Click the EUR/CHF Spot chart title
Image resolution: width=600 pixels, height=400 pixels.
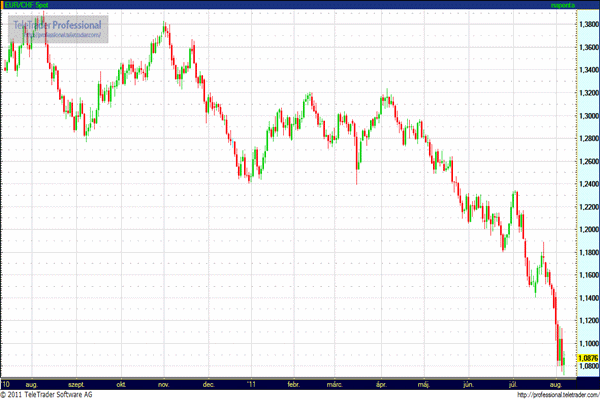pyautogui.click(x=25, y=6)
